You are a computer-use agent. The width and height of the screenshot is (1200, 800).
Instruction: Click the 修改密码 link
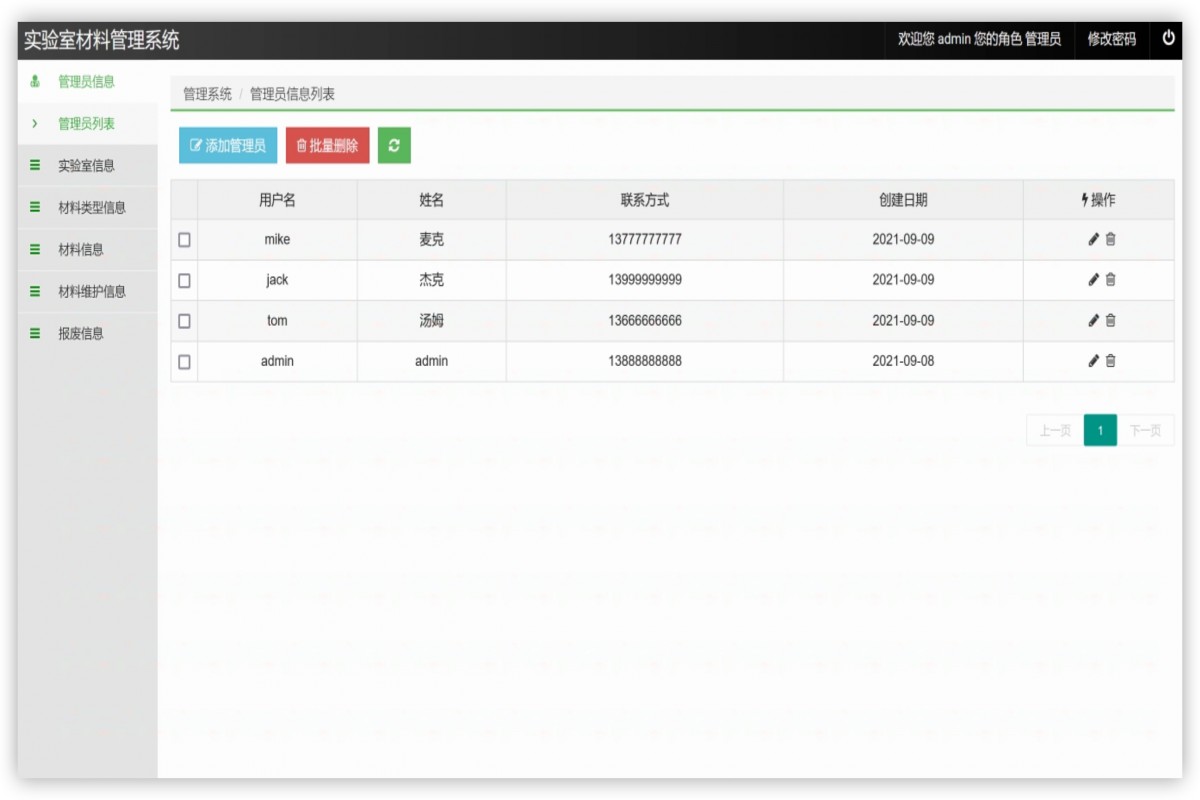click(x=1112, y=39)
